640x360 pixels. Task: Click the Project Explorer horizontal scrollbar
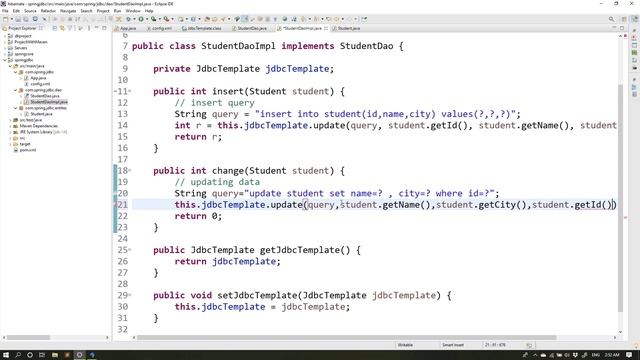pyautogui.click(x=29, y=338)
